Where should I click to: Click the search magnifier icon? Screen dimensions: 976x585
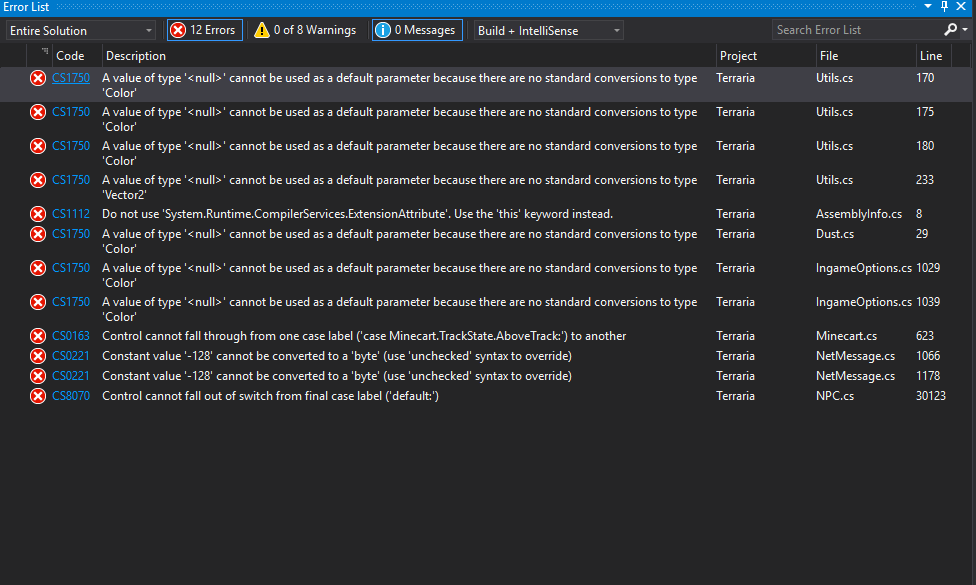951,30
